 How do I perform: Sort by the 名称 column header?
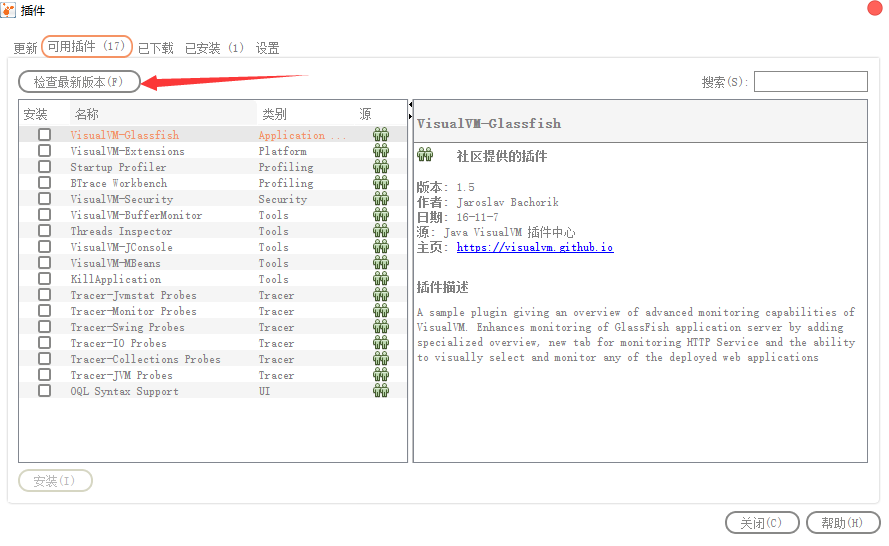[163, 114]
